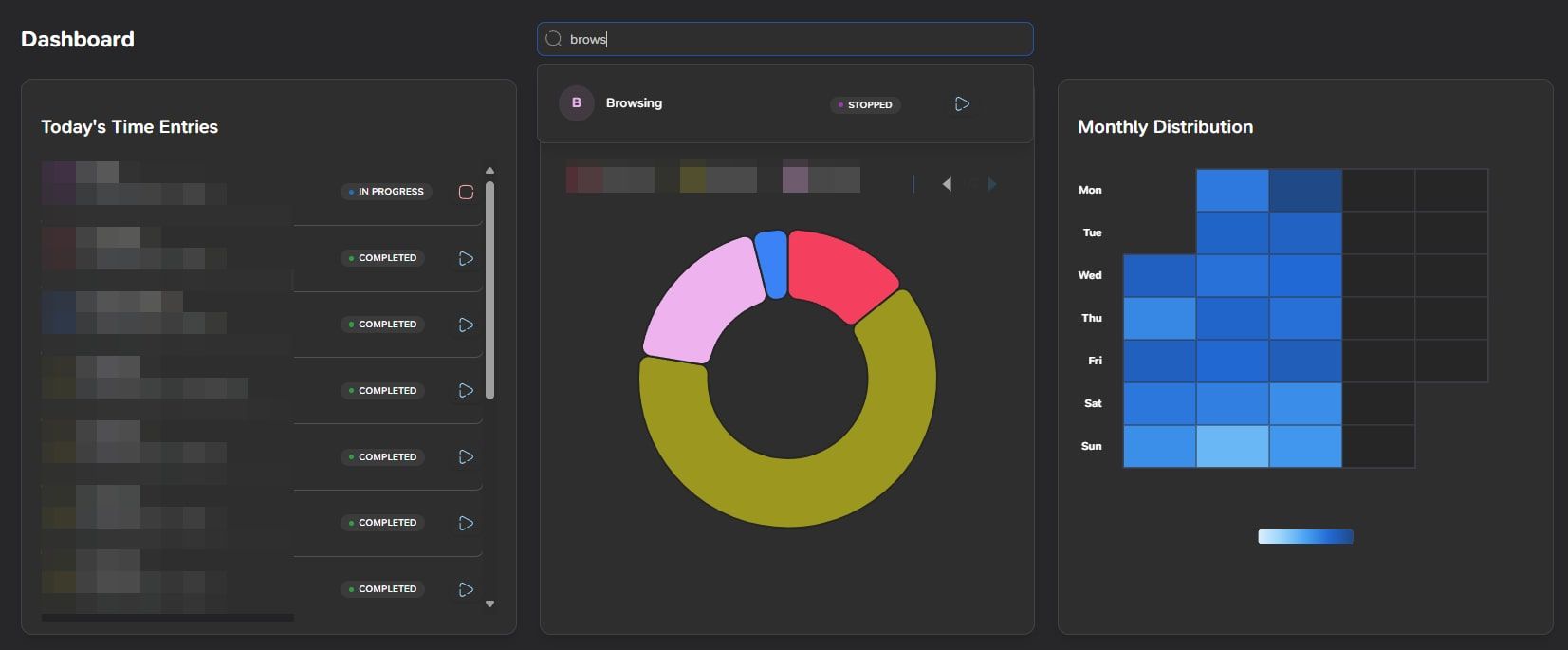Start timer on first completed entry
Viewport: 1568px width, 650px height.
click(466, 258)
